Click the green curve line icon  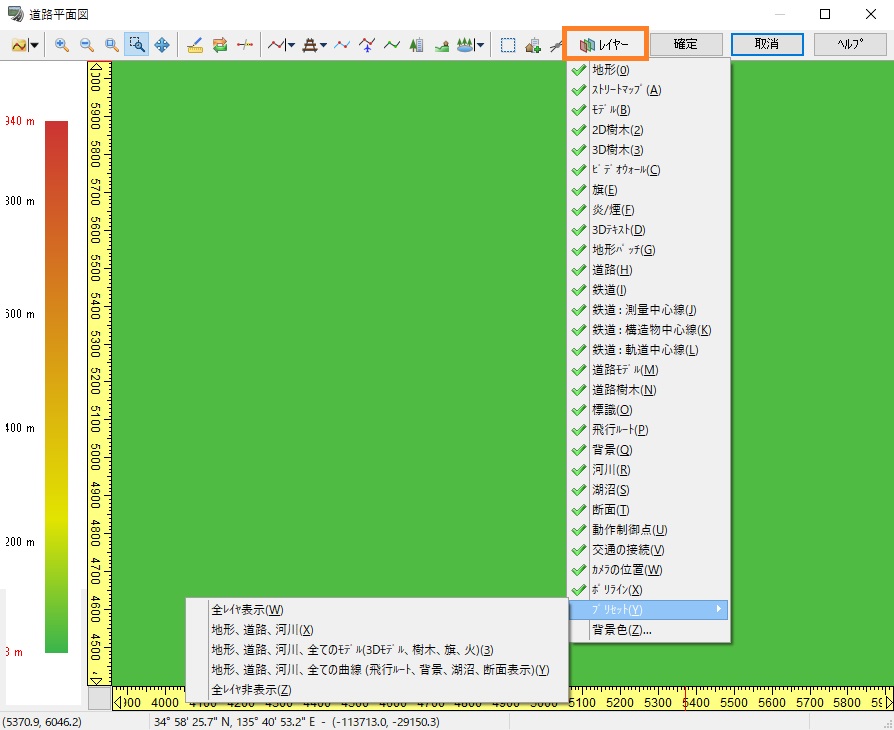pyautogui.click(x=392, y=44)
